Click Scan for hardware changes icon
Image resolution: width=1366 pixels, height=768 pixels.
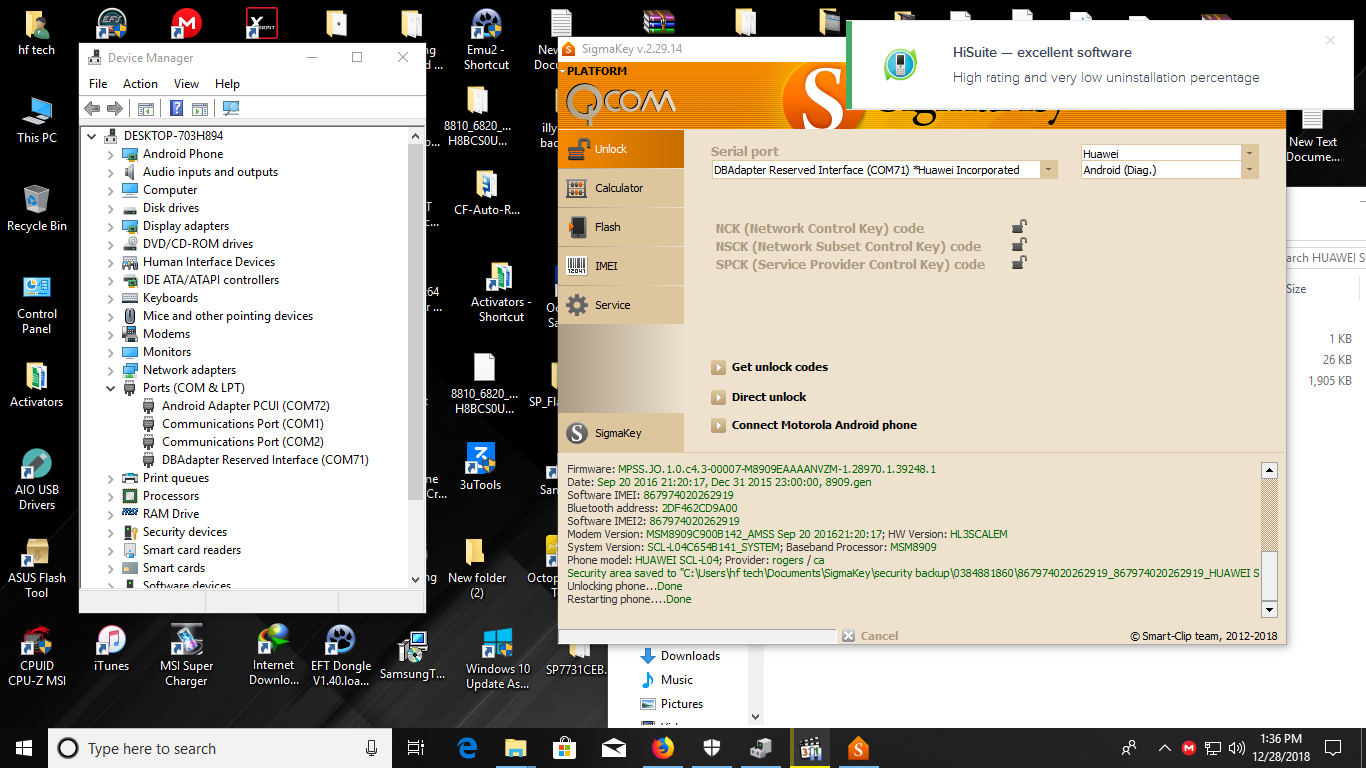click(231, 108)
